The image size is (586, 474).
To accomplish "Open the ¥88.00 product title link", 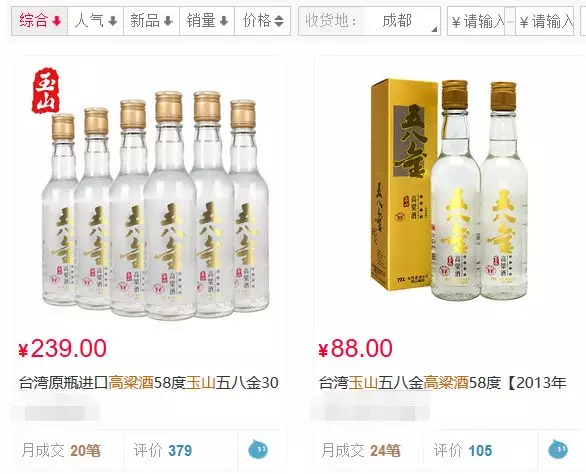I will (x=443, y=382).
